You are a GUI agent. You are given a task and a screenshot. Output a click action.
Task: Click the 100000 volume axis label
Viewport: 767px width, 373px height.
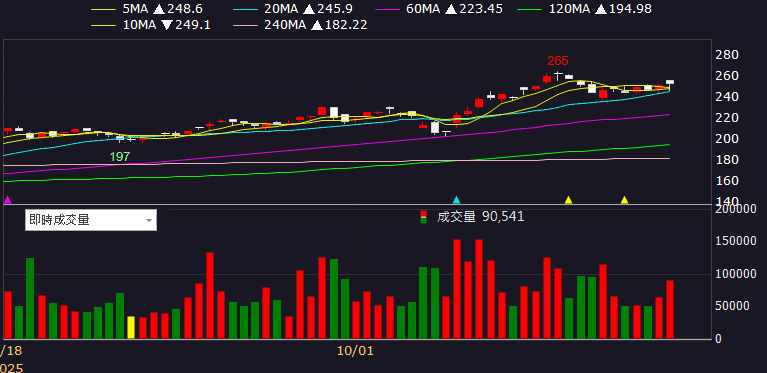735,274
